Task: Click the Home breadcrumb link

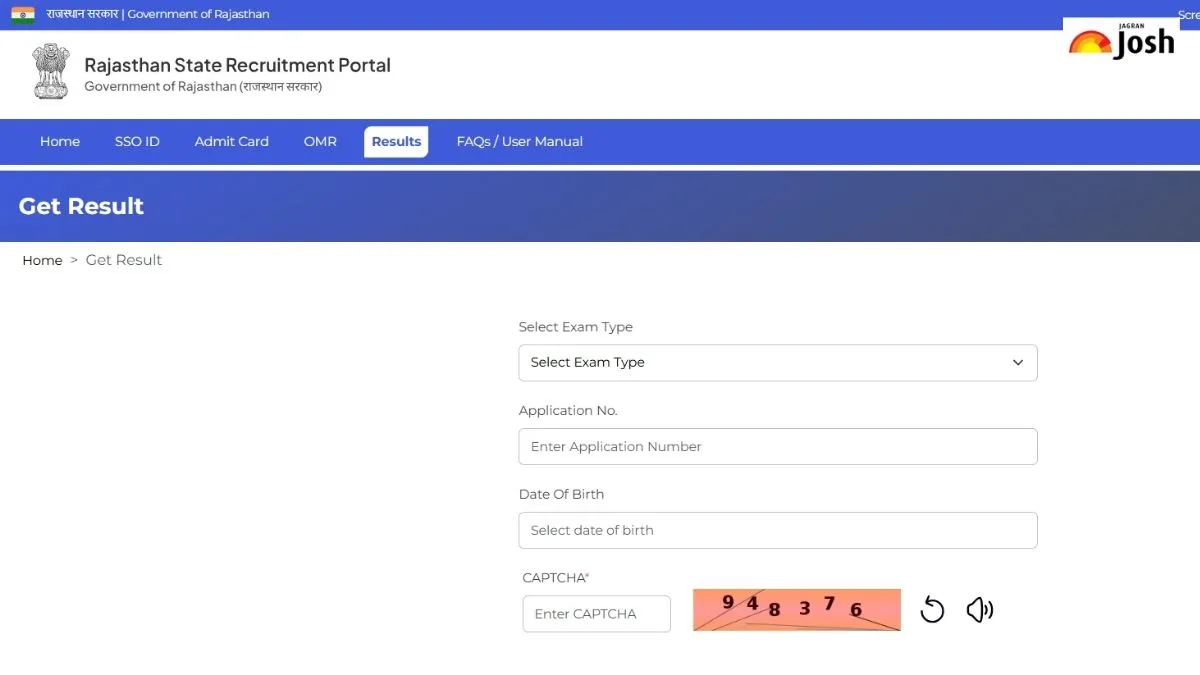Action: pyautogui.click(x=42, y=260)
